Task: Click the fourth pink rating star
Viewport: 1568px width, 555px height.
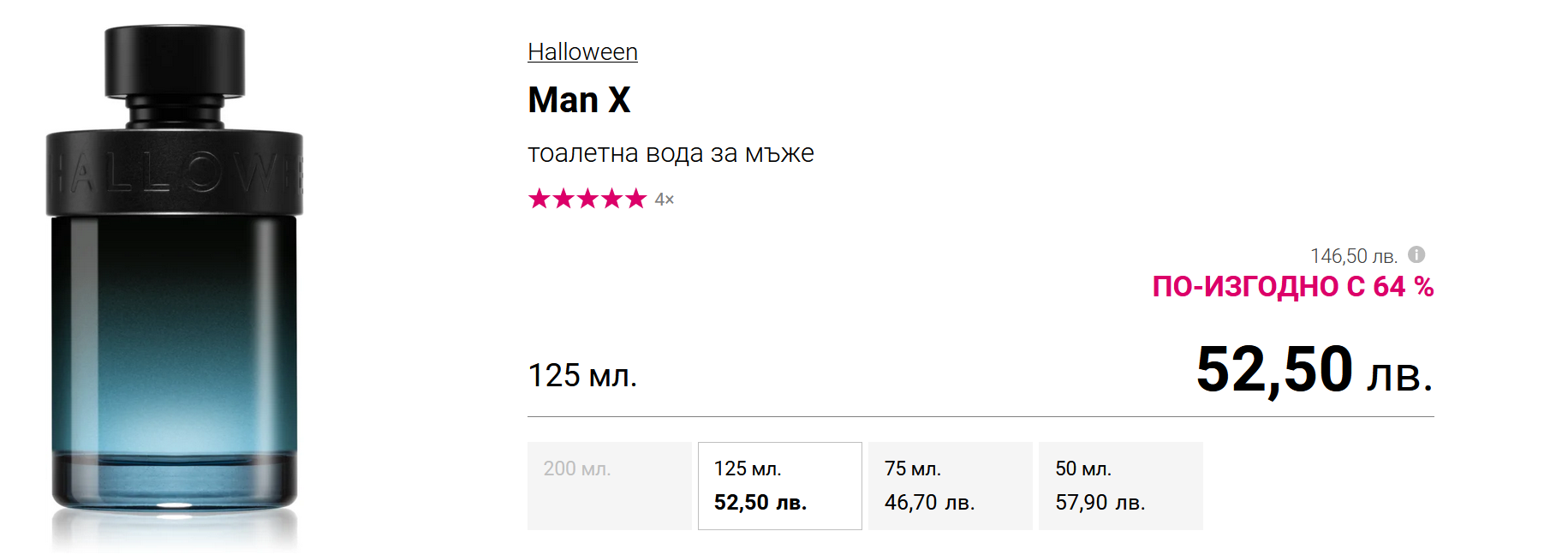Action: point(611,199)
